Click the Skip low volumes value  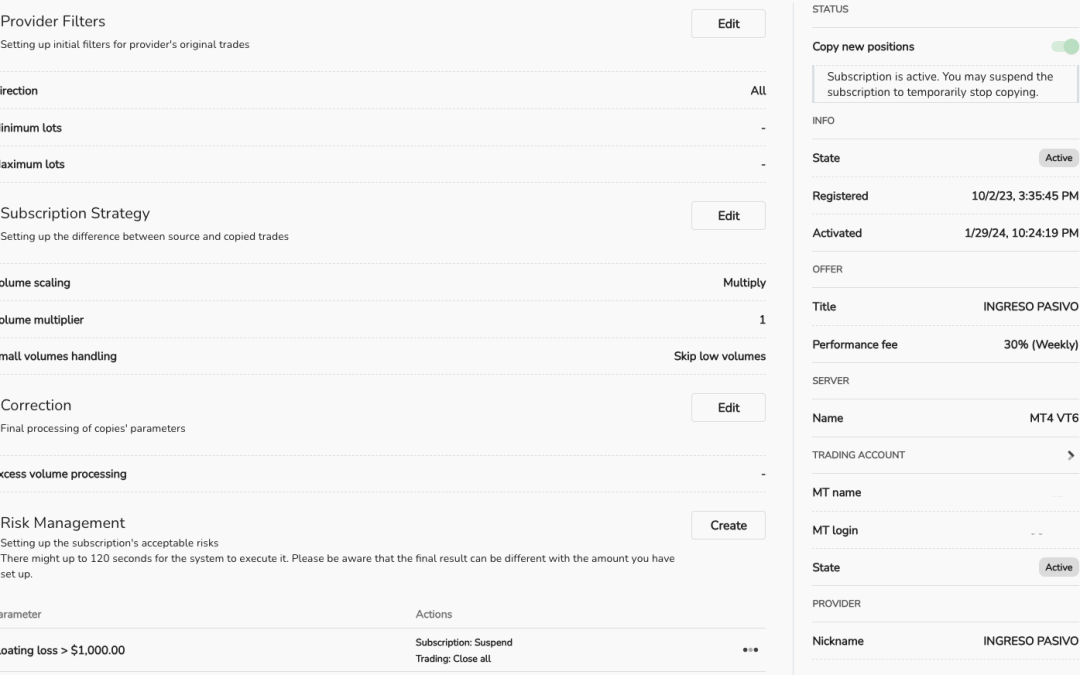click(x=719, y=356)
